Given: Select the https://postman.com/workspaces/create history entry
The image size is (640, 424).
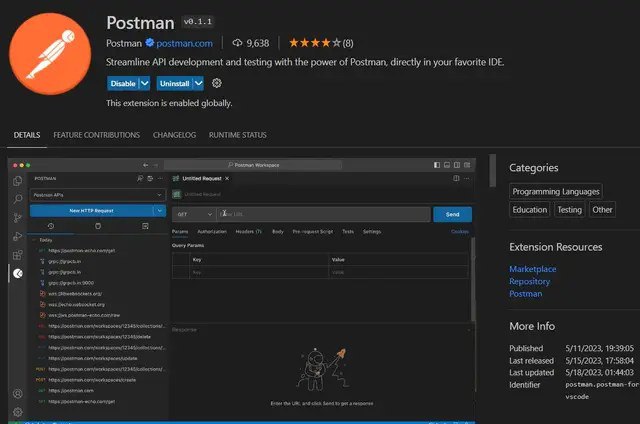Looking at the screenshot, I should [92, 380].
